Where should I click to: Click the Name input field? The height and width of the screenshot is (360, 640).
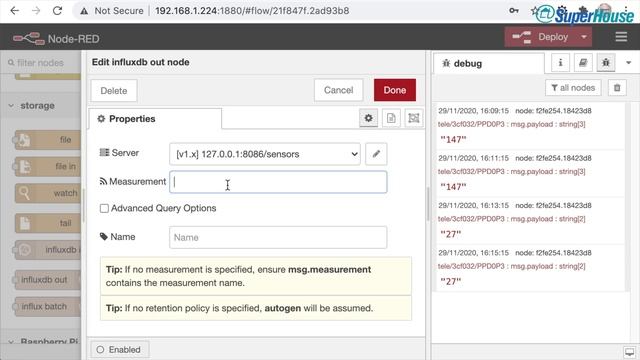tap(278, 238)
